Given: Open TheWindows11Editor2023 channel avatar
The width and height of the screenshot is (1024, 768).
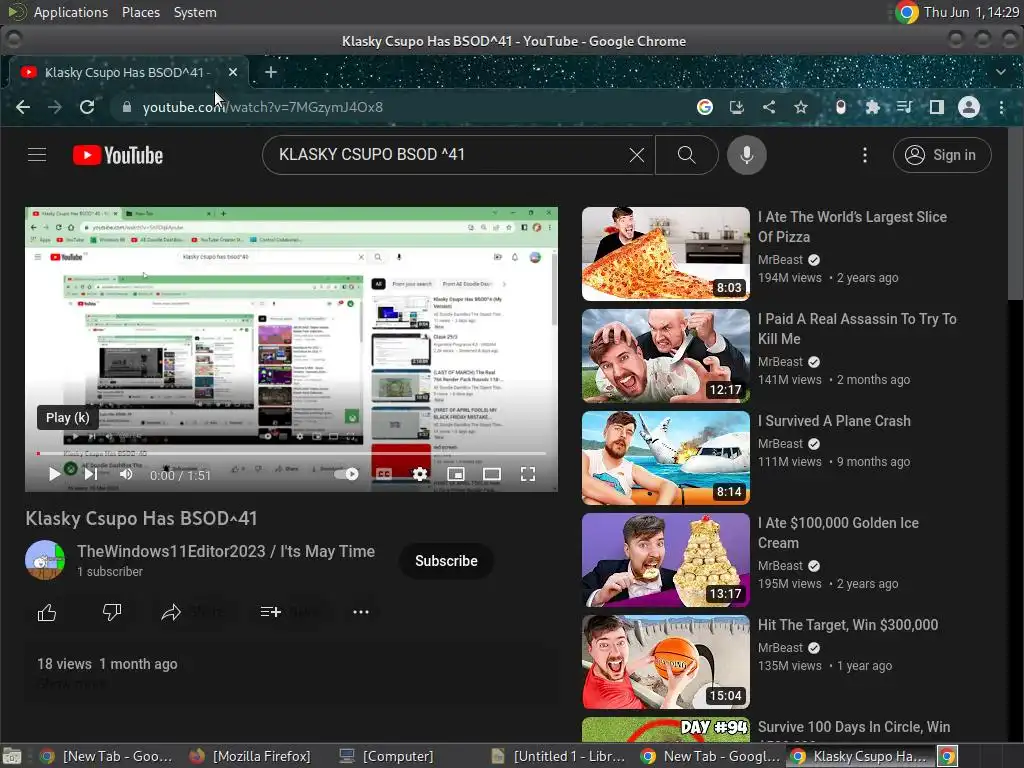Looking at the screenshot, I should pyautogui.click(x=45, y=560).
